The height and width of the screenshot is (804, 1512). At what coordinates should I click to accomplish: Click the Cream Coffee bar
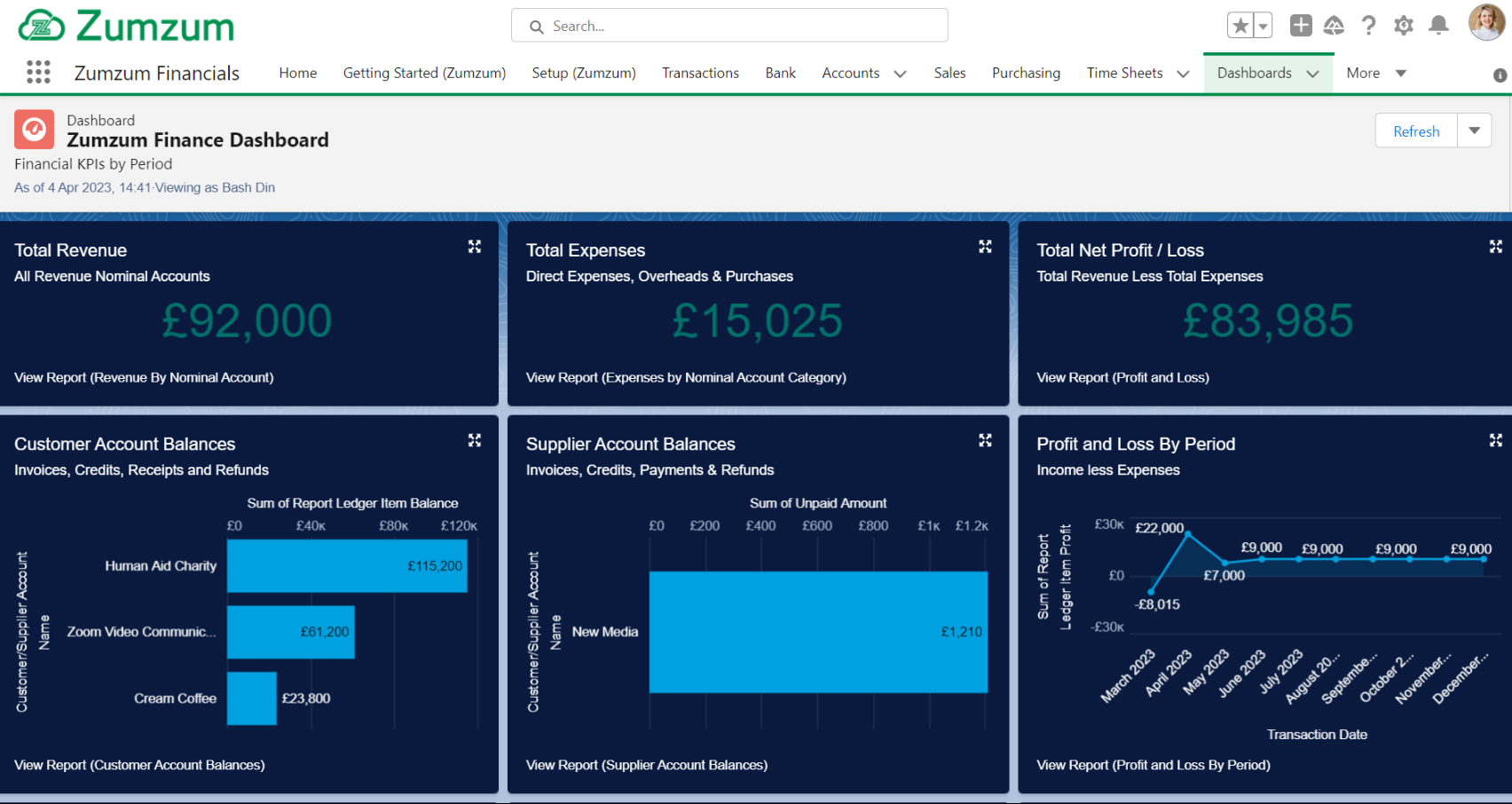pyautogui.click(x=252, y=698)
